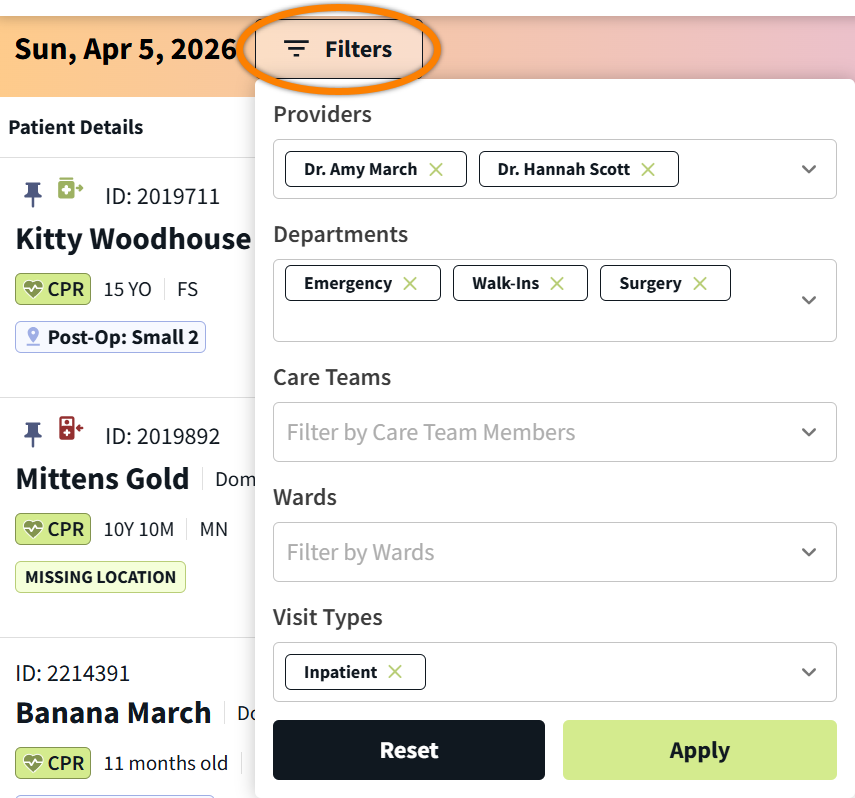Remove Emergency department filter chip
The height and width of the screenshot is (798, 855).
coord(410,283)
